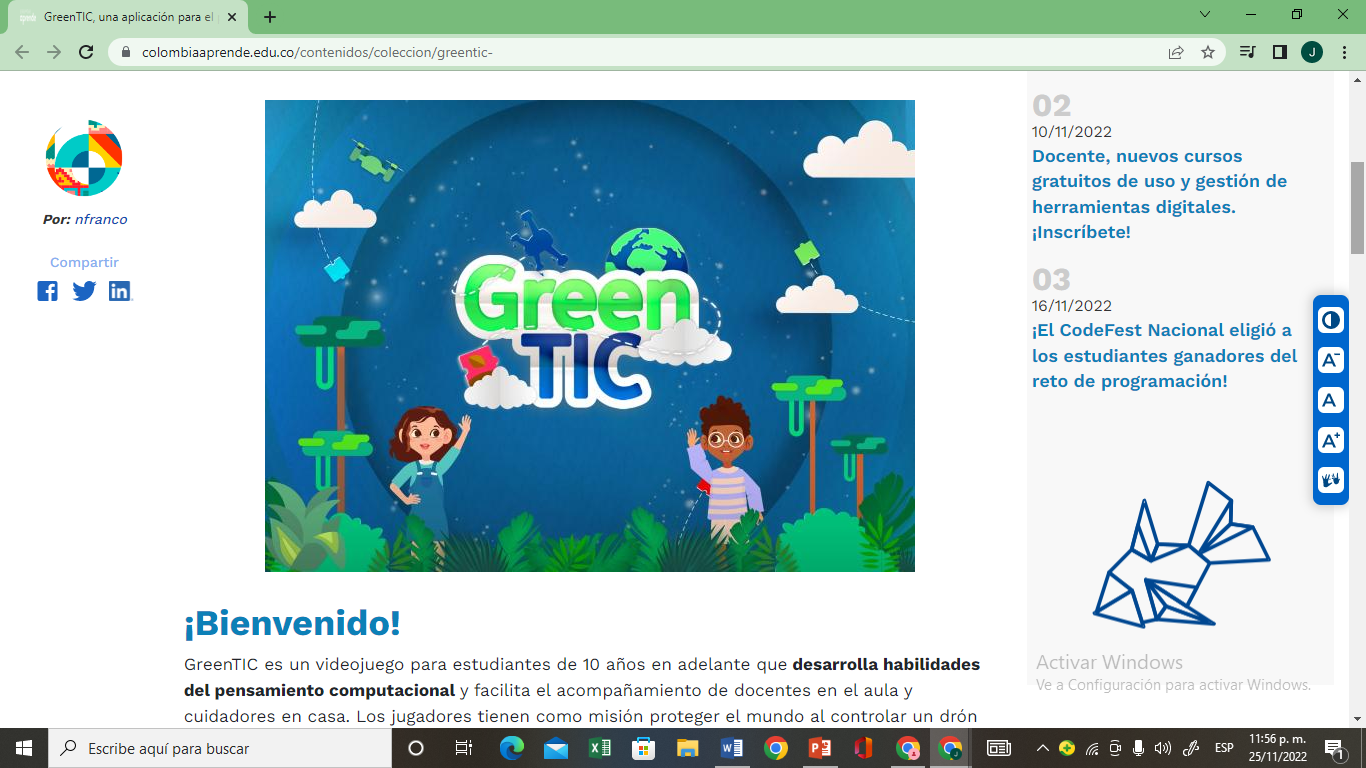Open Microsoft Store from taskbar
The height and width of the screenshot is (768, 1366).
(x=644, y=748)
